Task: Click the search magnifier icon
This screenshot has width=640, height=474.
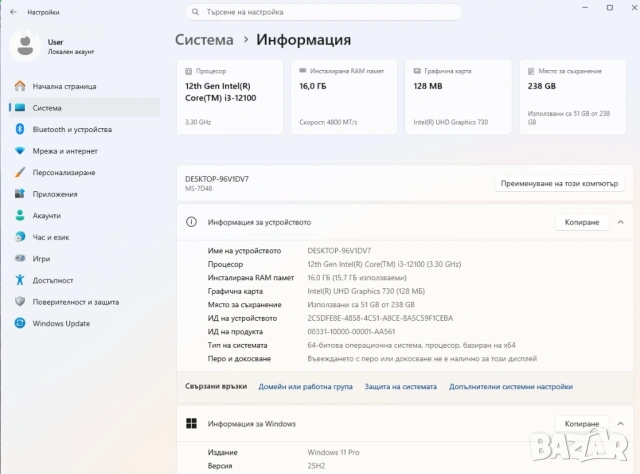Action: (x=196, y=12)
